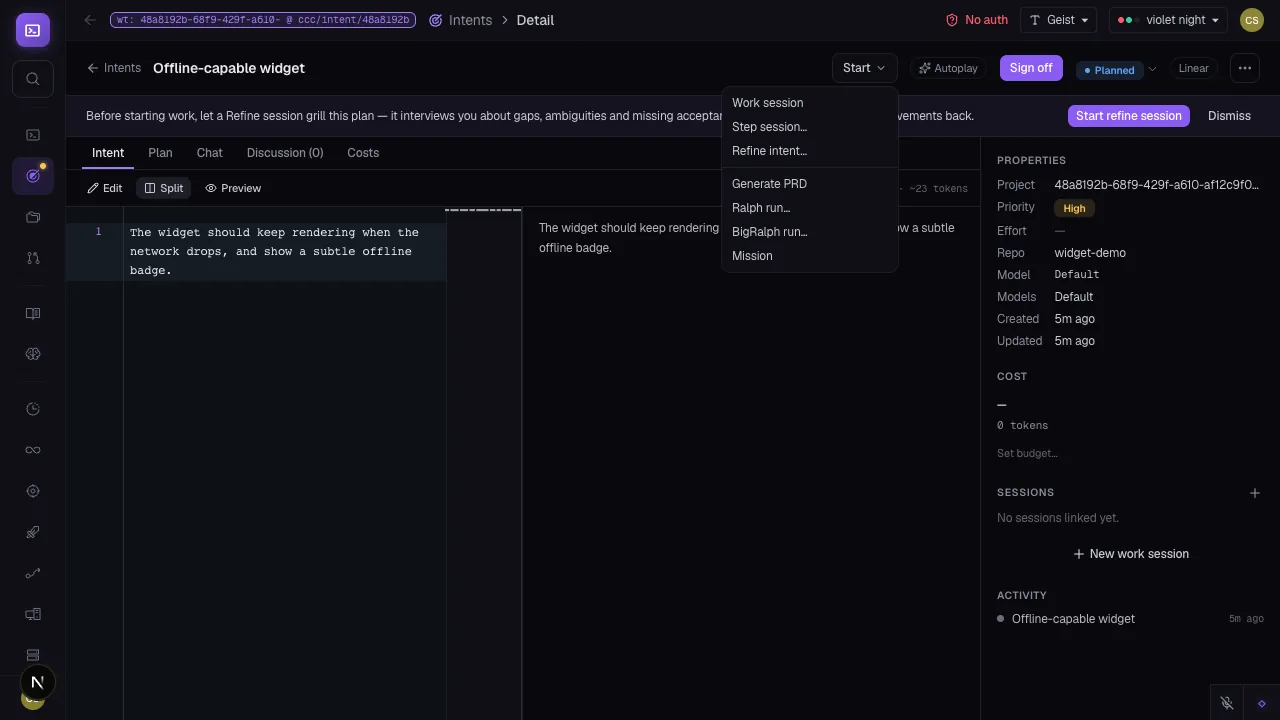Click the Project ID value
1280x720 pixels.
click(1156, 185)
